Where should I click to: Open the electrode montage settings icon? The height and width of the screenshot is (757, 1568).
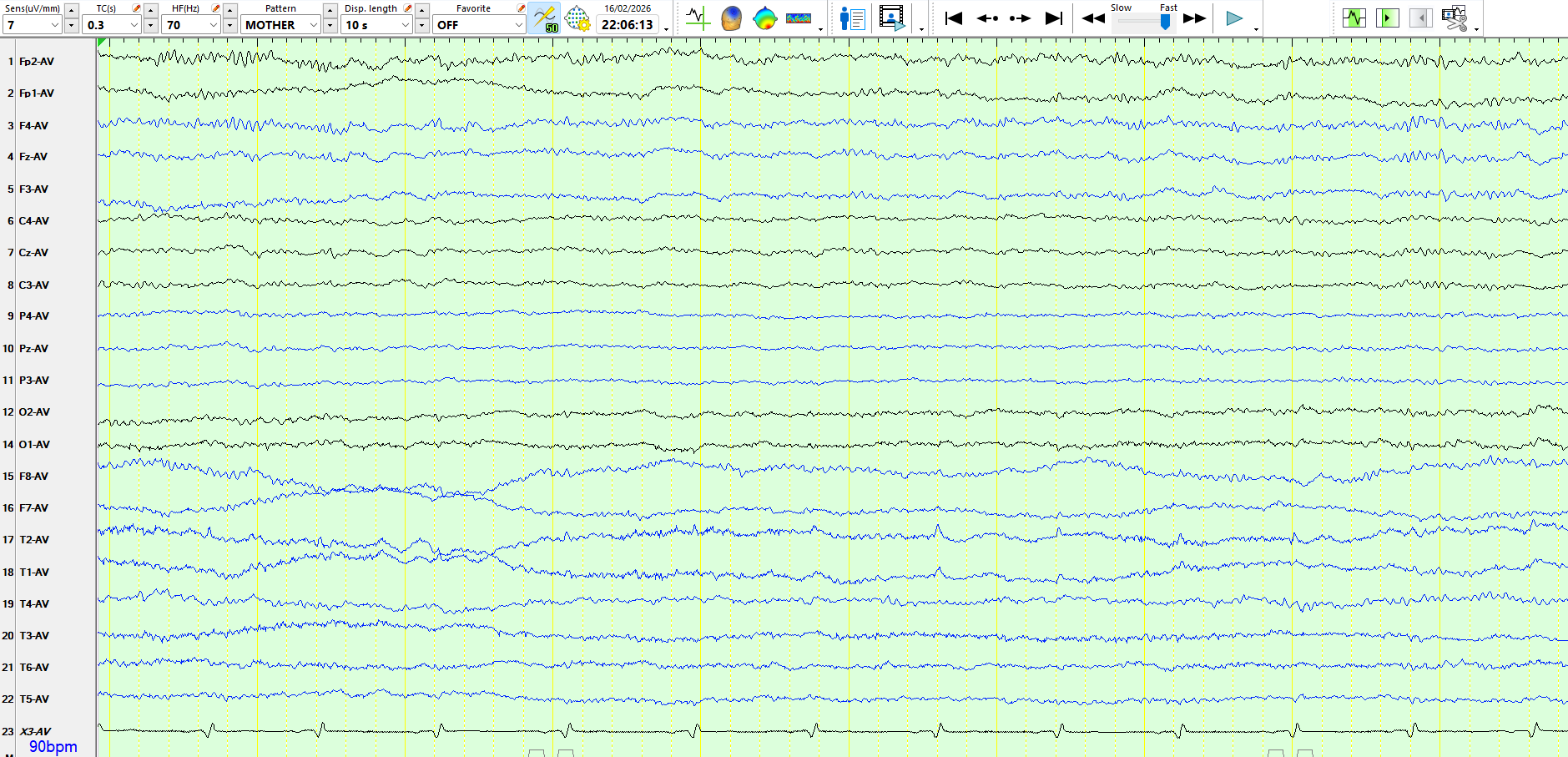577,18
